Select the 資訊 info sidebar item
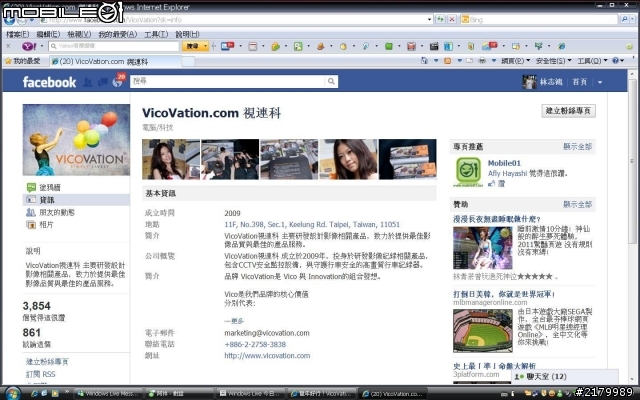The height and width of the screenshot is (400, 640). pos(76,200)
